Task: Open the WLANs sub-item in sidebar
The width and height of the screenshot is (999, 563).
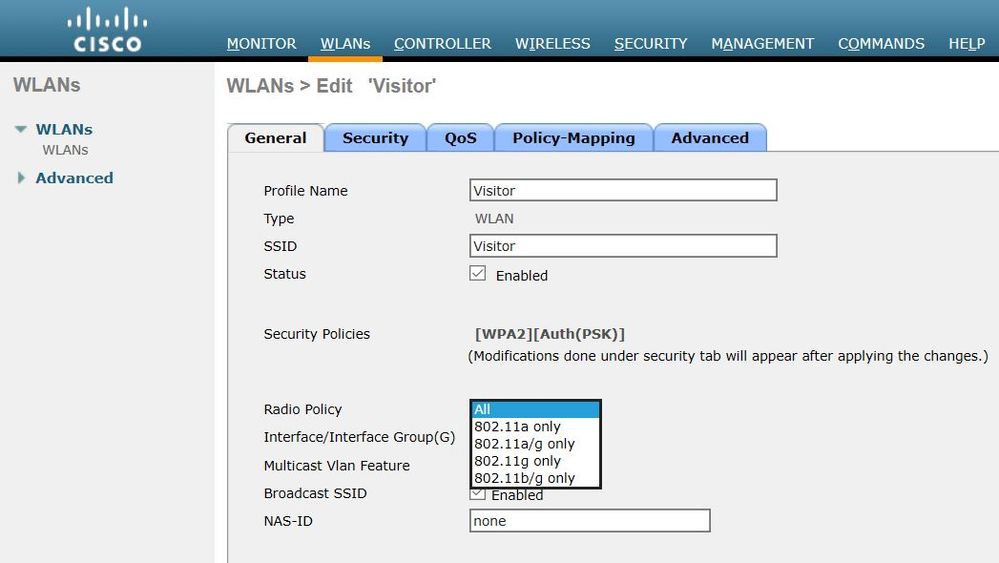Action: [x=65, y=150]
